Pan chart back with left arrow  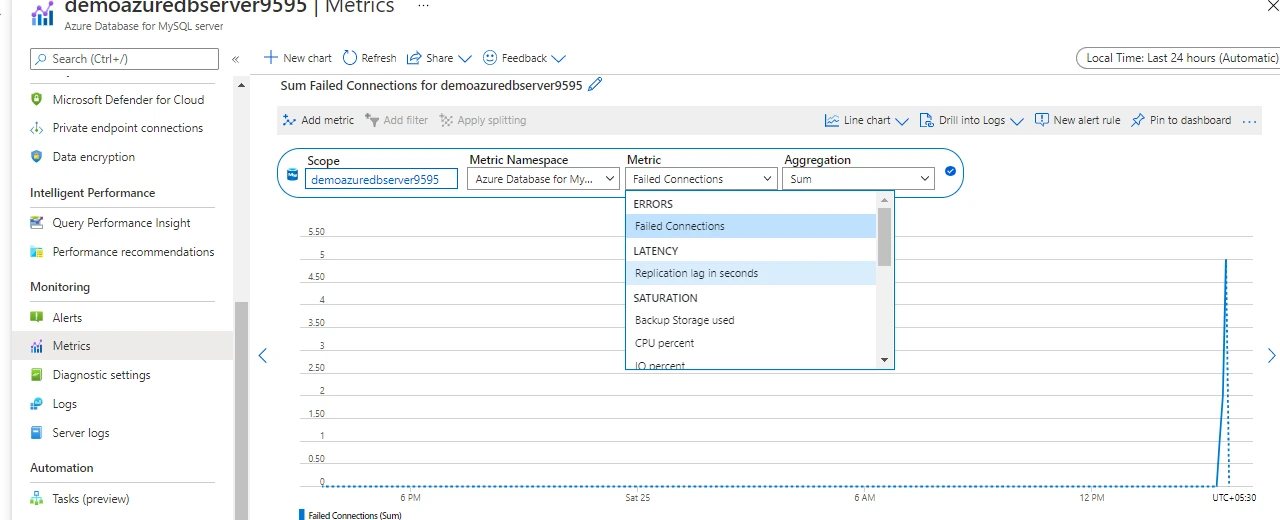pos(263,355)
